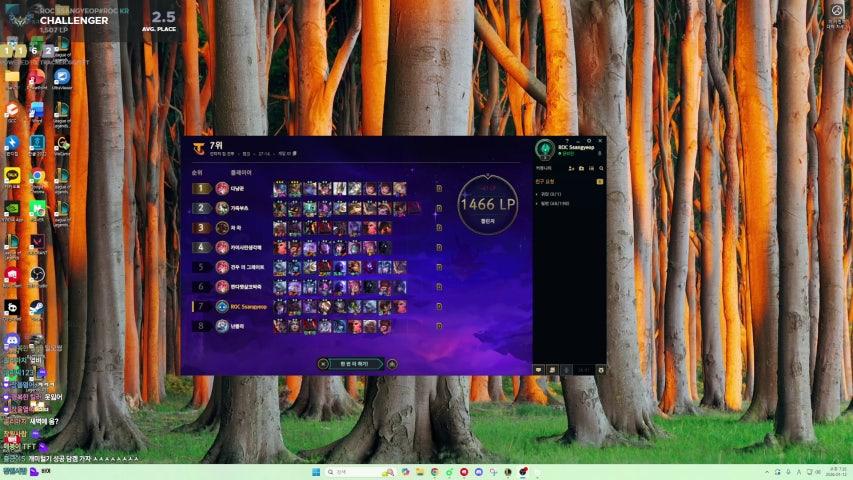The image size is (853, 480).
Task: Open match details icon for rank 1 player
Action: tap(439, 188)
